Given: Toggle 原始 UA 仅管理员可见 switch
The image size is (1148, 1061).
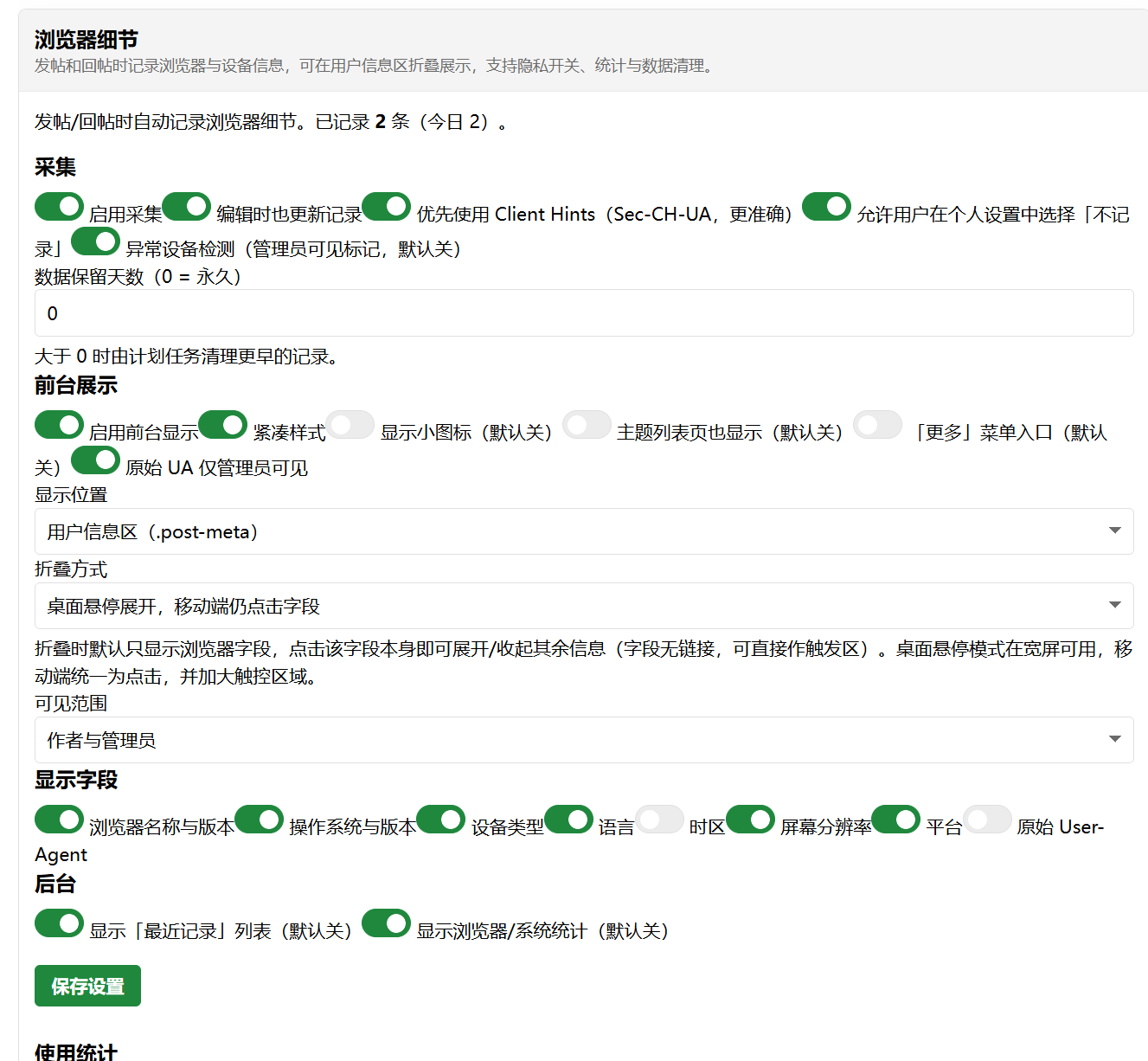Looking at the screenshot, I should coord(95,460).
